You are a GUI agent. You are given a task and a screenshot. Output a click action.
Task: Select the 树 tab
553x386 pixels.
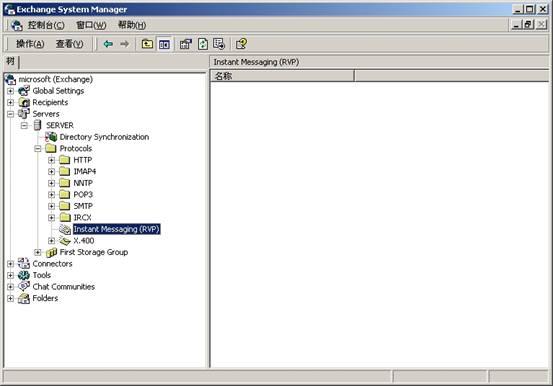pyautogui.click(x=10, y=61)
